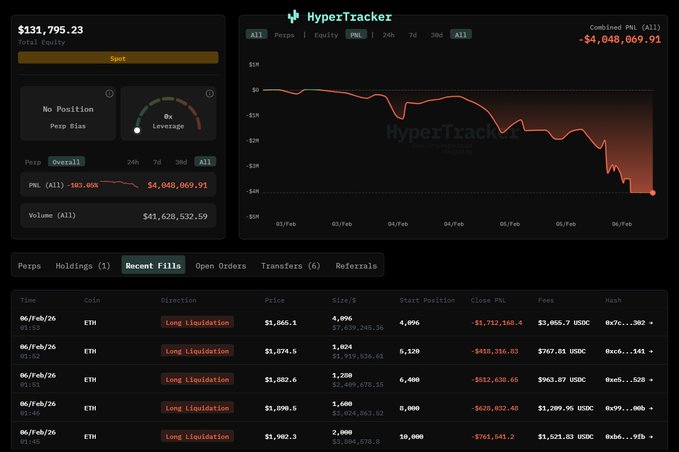Click fee value $963.87 USDC
The width and height of the screenshot is (679, 452).
[562, 380]
